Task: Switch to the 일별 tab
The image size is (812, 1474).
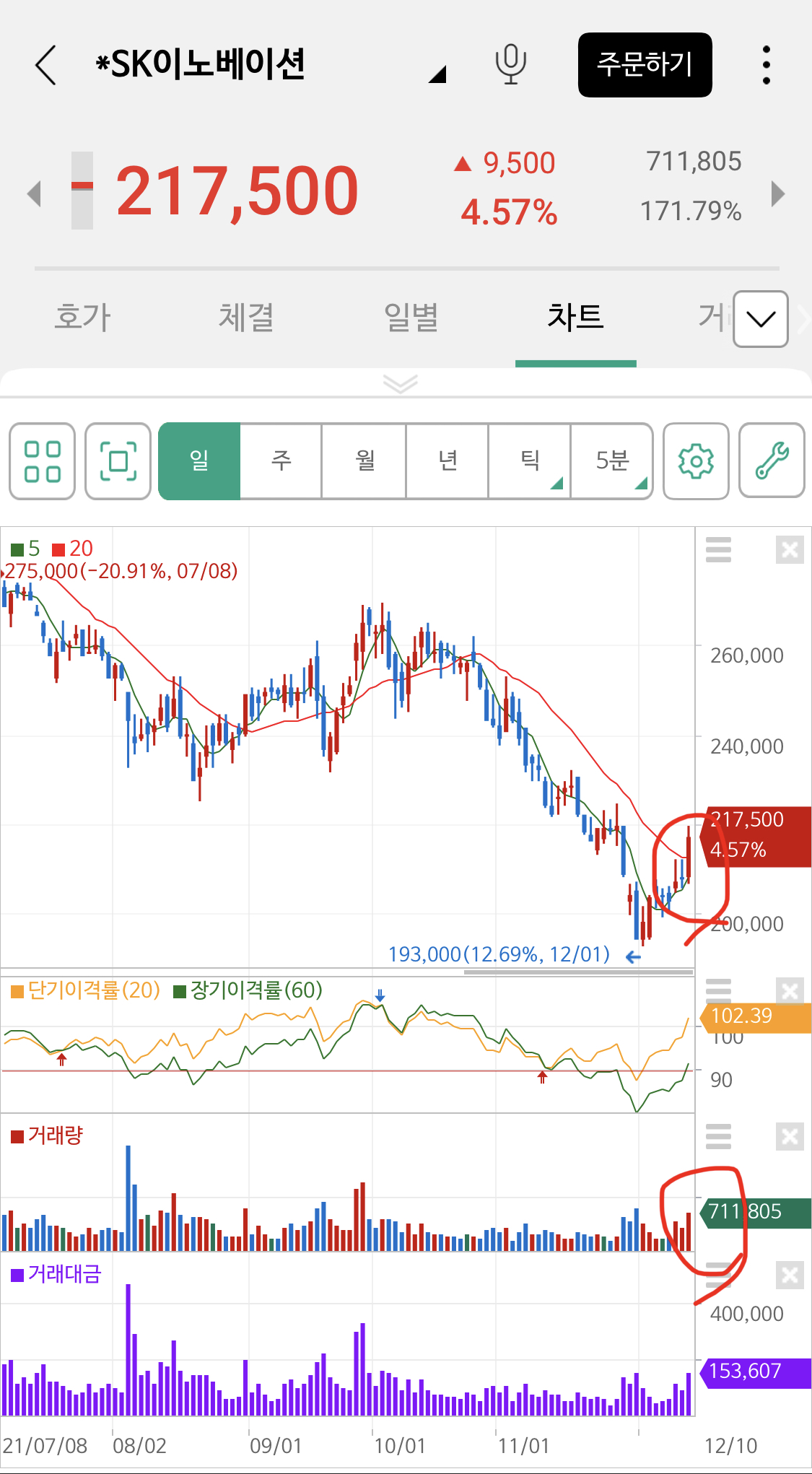Action: [411, 317]
